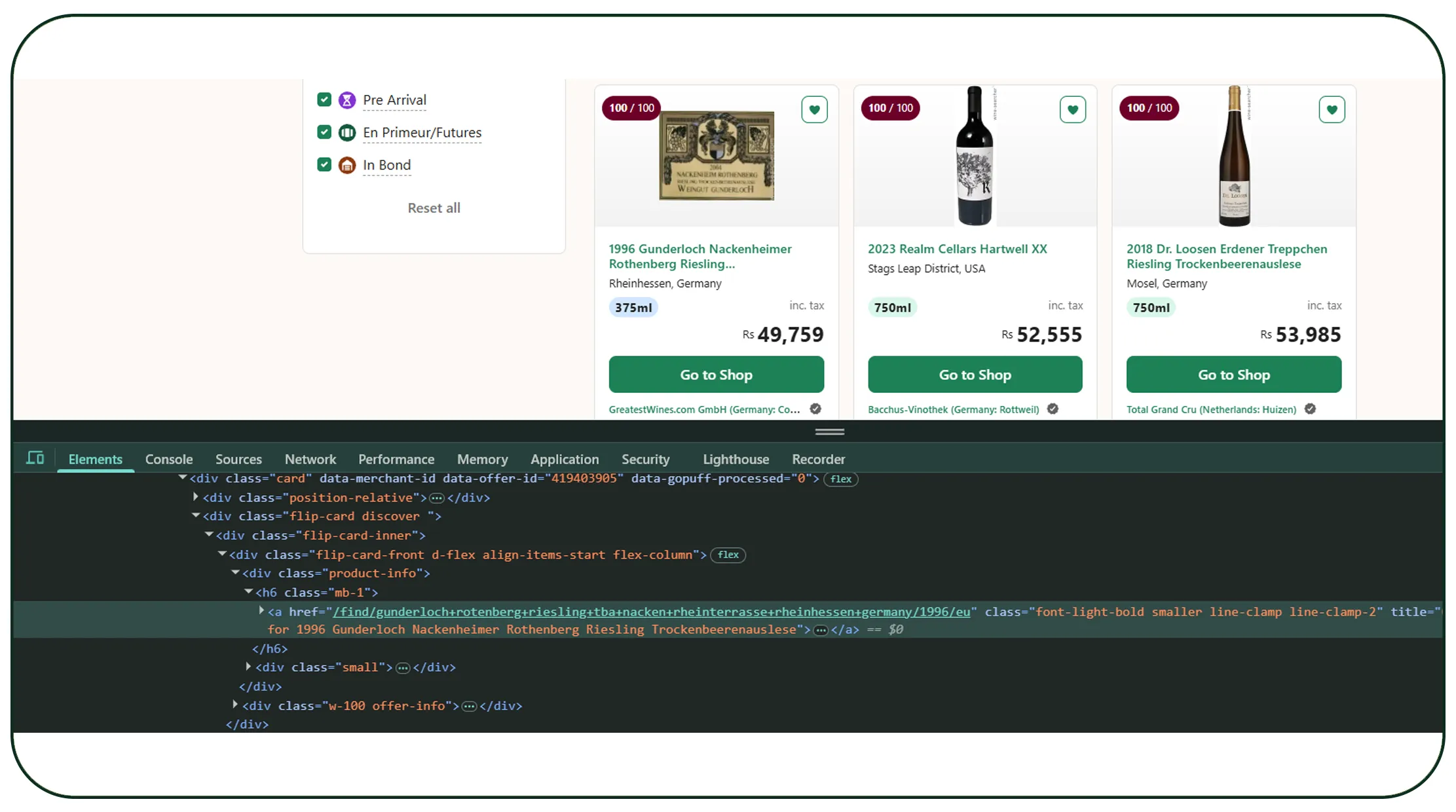Open the Network tab

coord(310,459)
